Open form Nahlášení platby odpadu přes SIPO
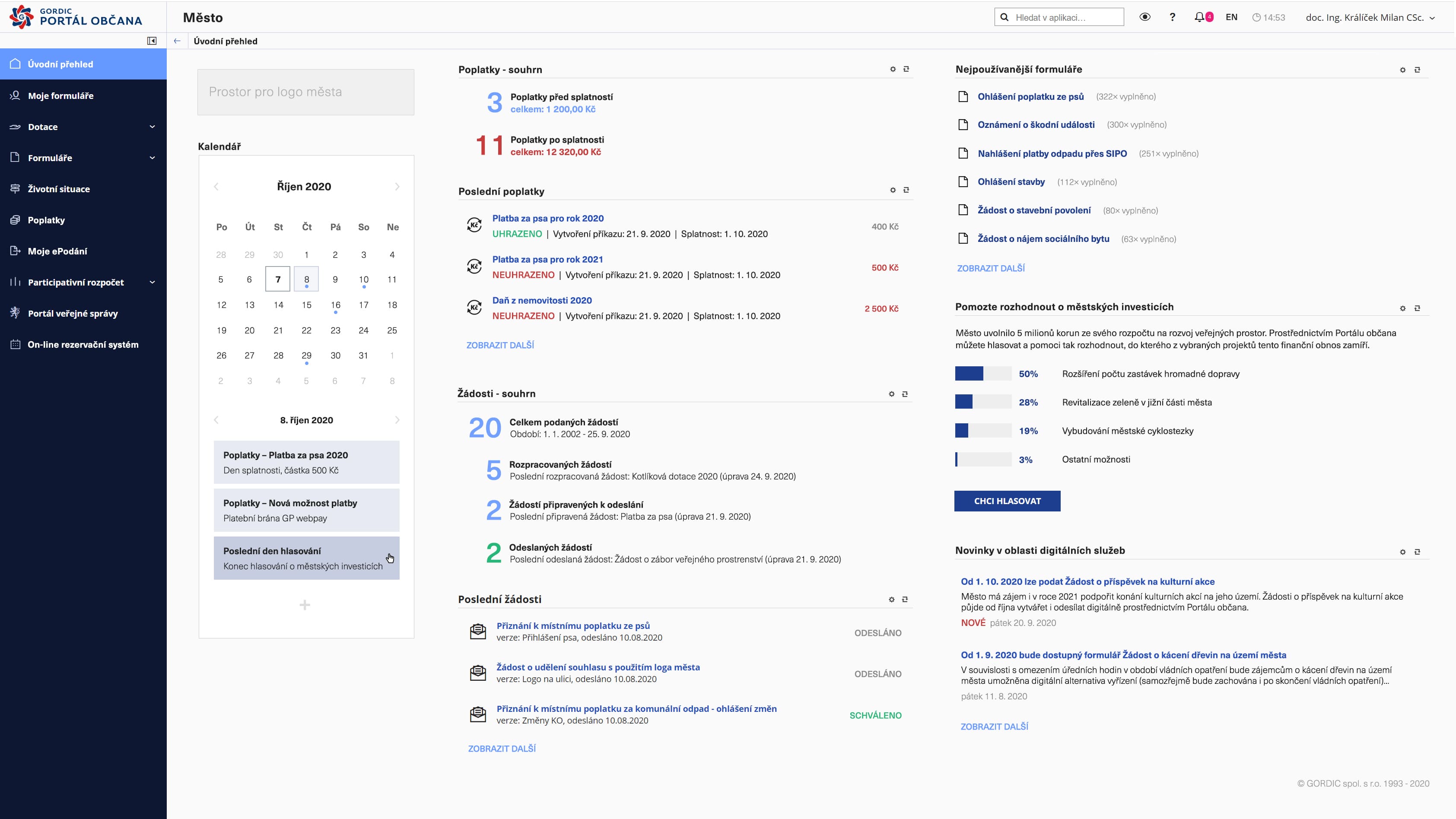1456x819 pixels. tap(1052, 154)
